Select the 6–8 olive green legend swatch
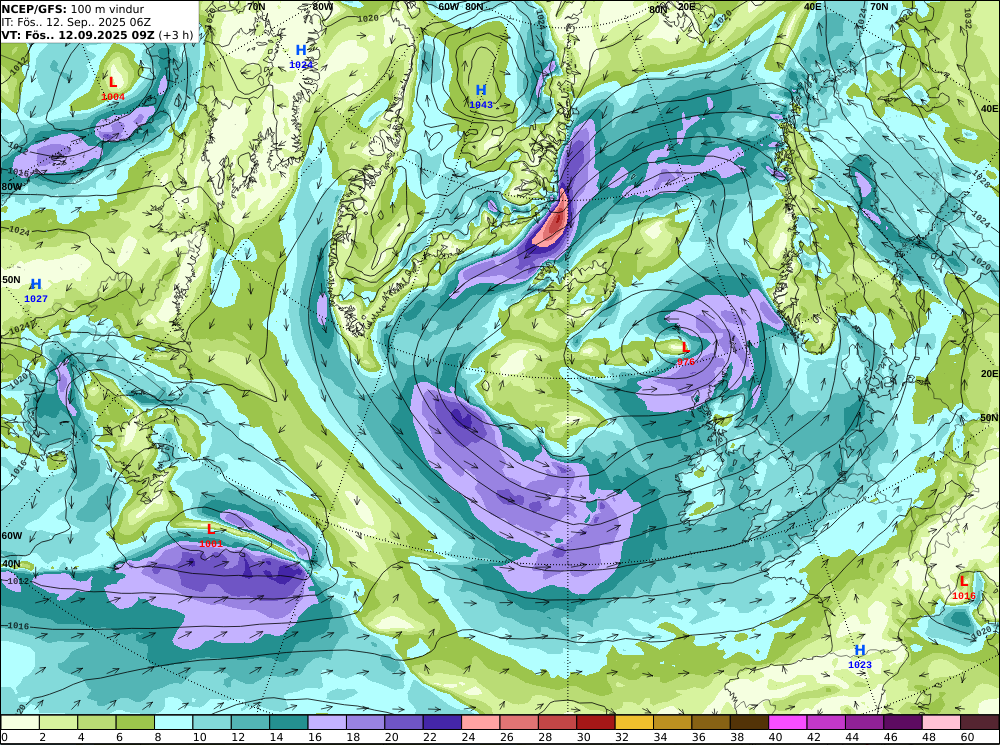The height and width of the screenshot is (745, 1000). (x=135, y=722)
